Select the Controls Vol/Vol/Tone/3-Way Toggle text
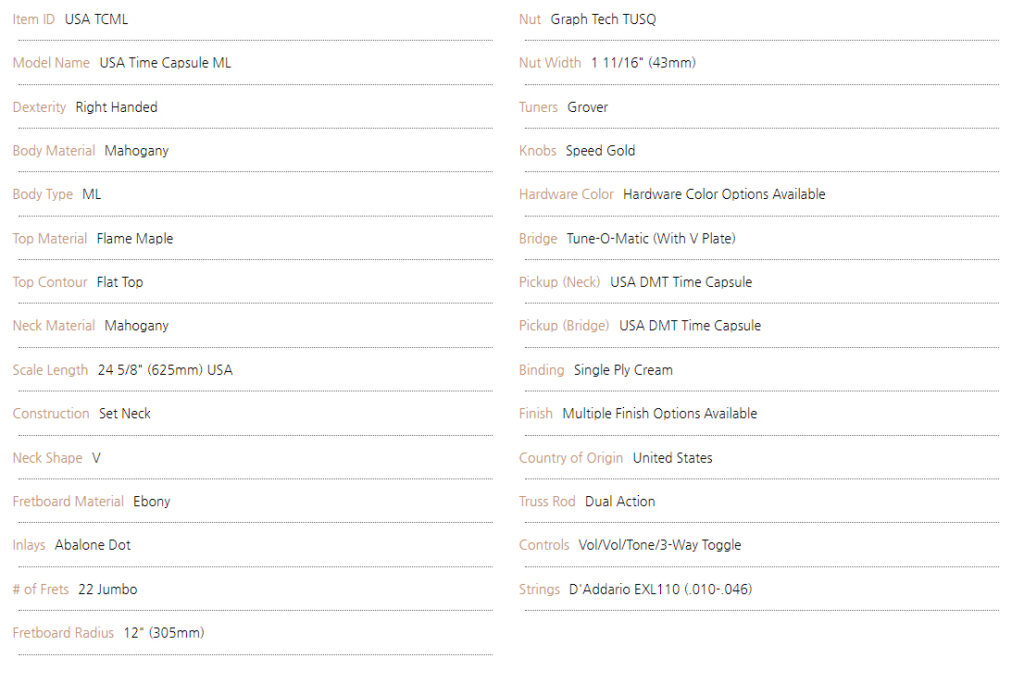 pyautogui.click(x=660, y=545)
